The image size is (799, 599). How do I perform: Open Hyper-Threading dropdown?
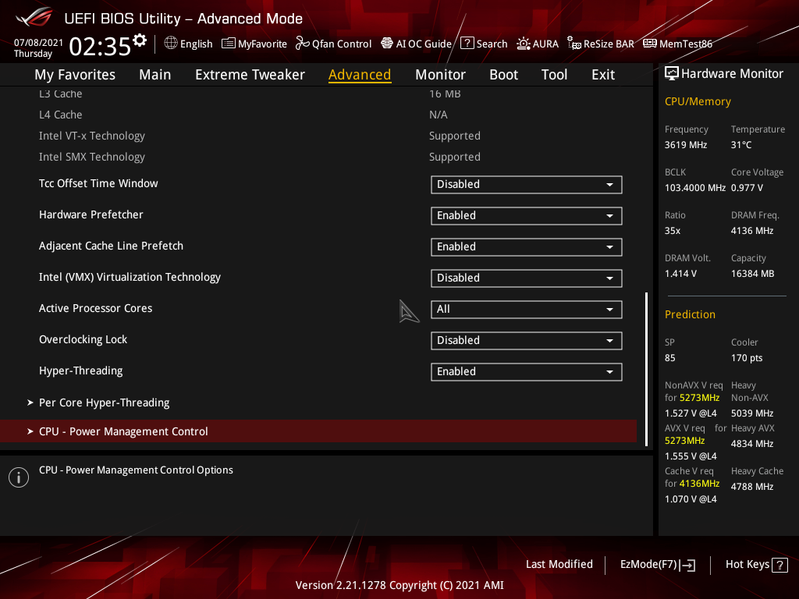click(526, 372)
